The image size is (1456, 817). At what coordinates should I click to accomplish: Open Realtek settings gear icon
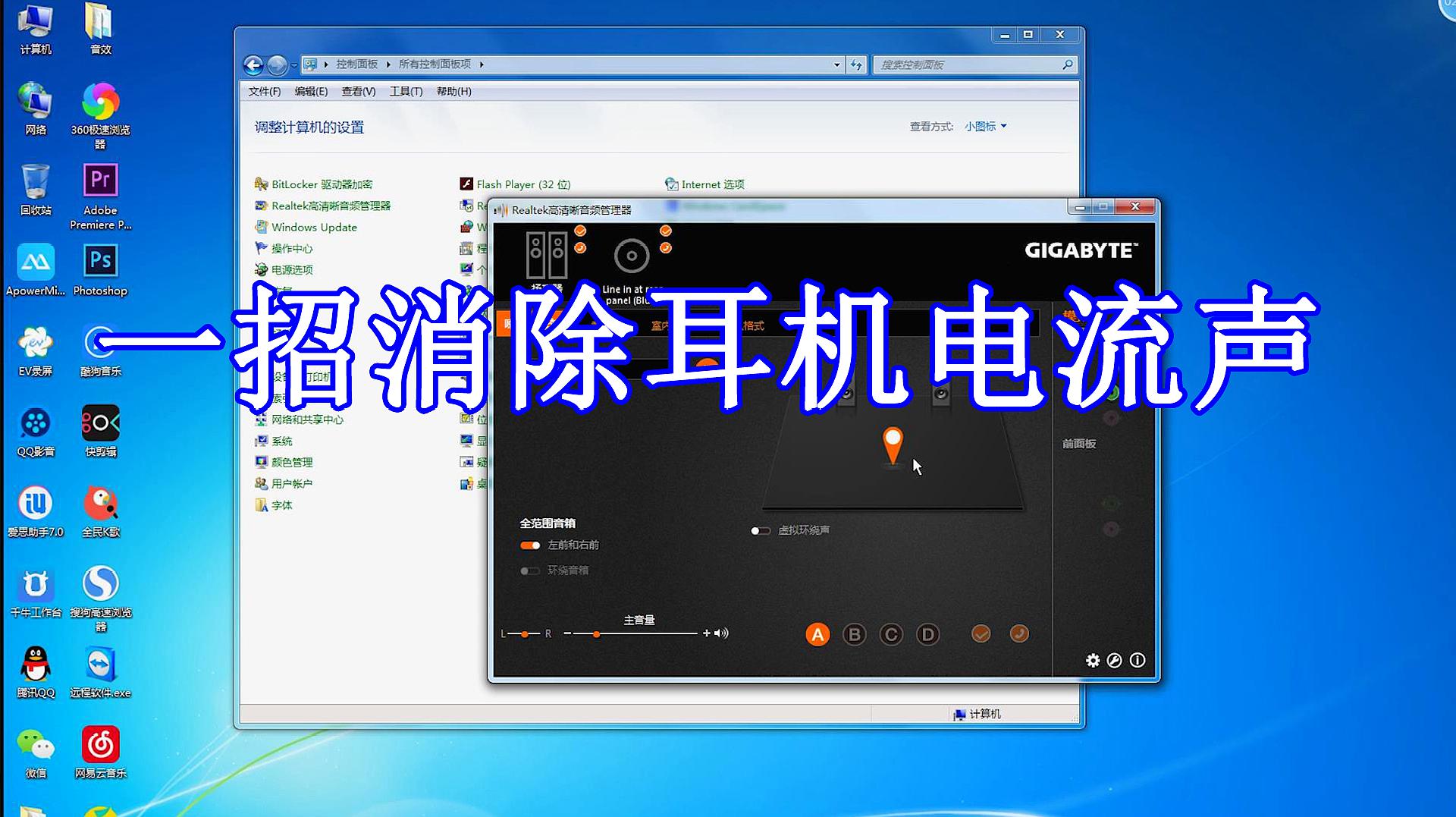(1093, 660)
